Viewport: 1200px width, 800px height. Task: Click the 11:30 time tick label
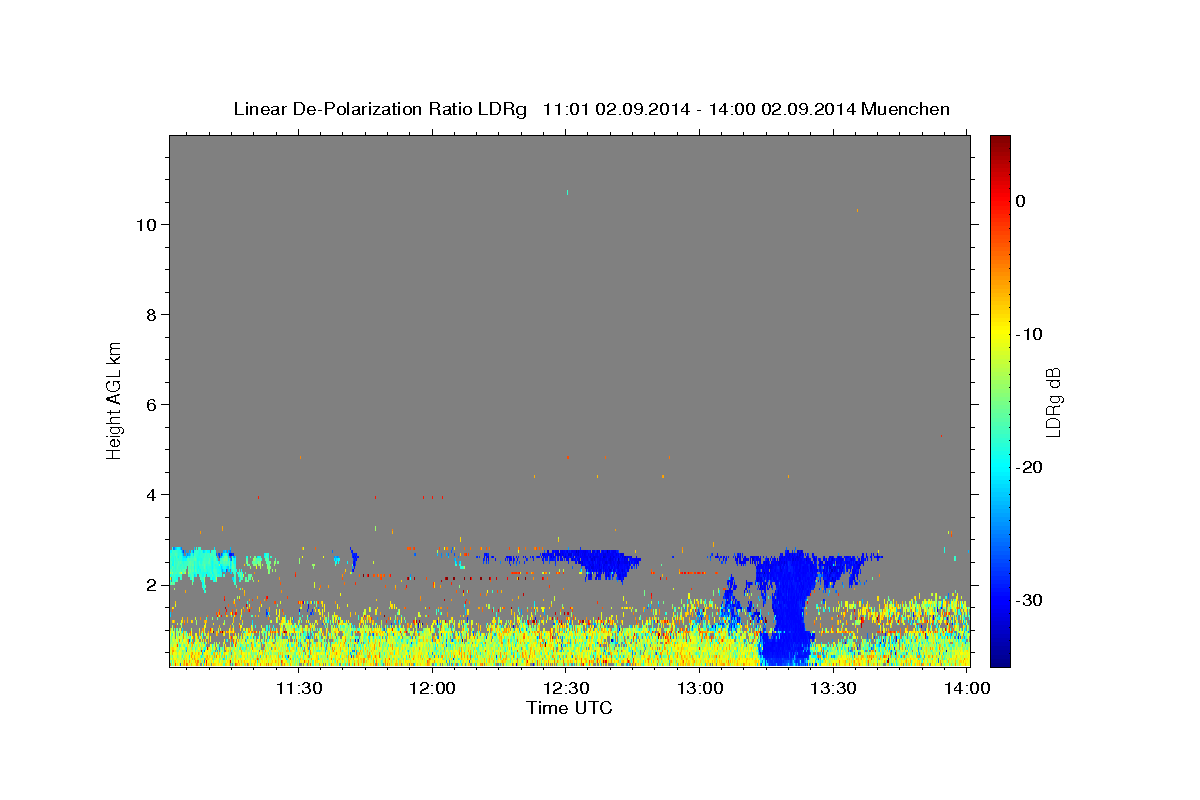click(x=298, y=688)
